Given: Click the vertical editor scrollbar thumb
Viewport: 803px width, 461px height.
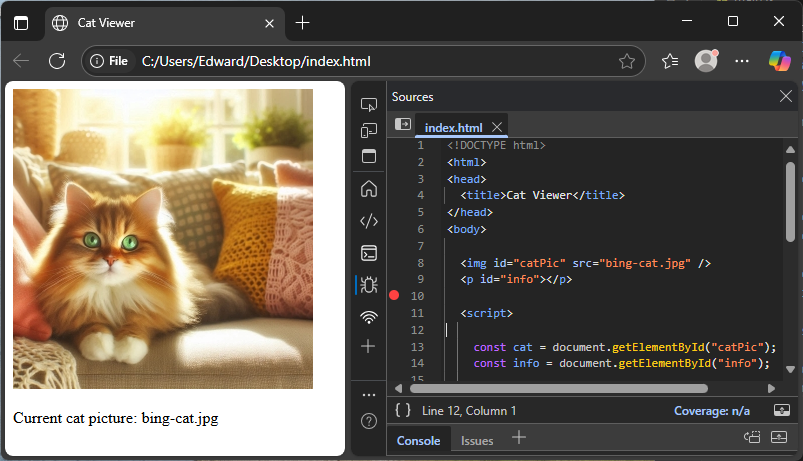Looking at the screenshot, I should 790,201.
